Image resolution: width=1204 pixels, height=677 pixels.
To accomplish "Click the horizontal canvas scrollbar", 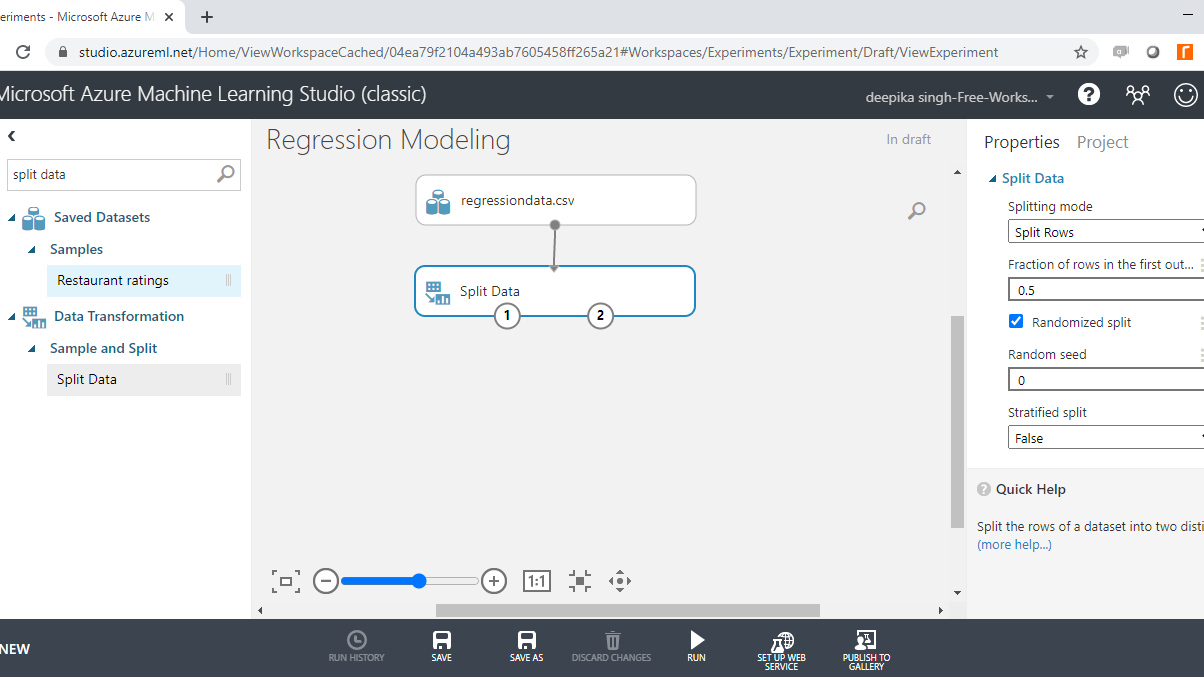I will tap(627, 610).
